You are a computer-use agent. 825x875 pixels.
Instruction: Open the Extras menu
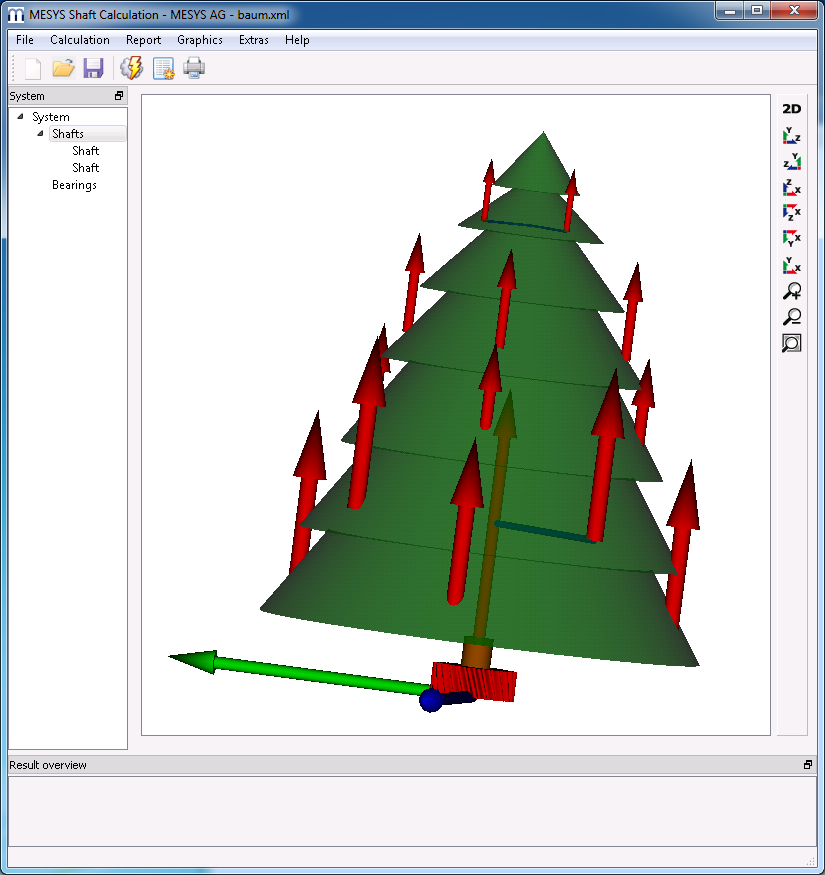click(x=254, y=40)
